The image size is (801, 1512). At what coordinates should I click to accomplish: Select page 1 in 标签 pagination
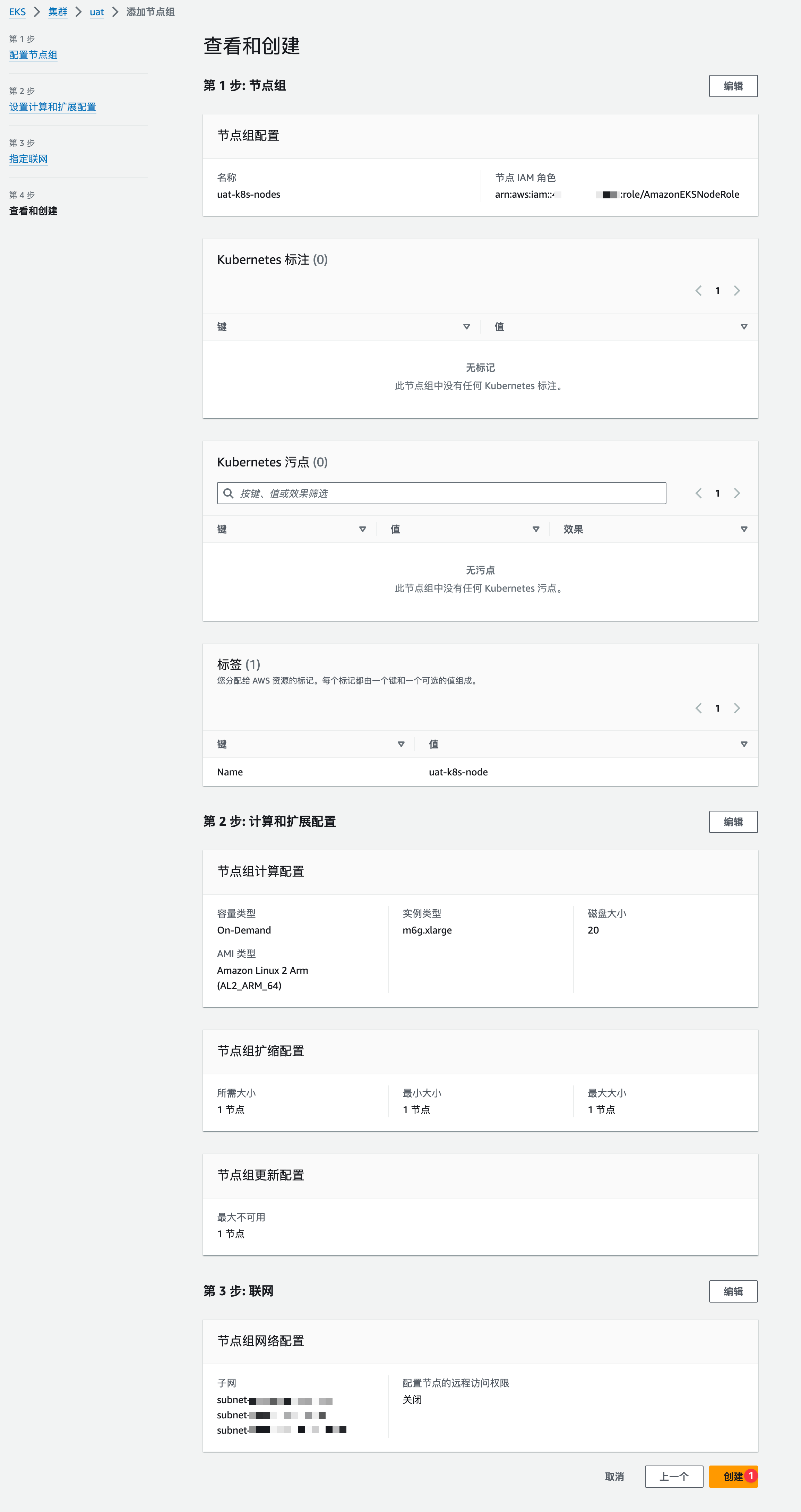click(718, 708)
